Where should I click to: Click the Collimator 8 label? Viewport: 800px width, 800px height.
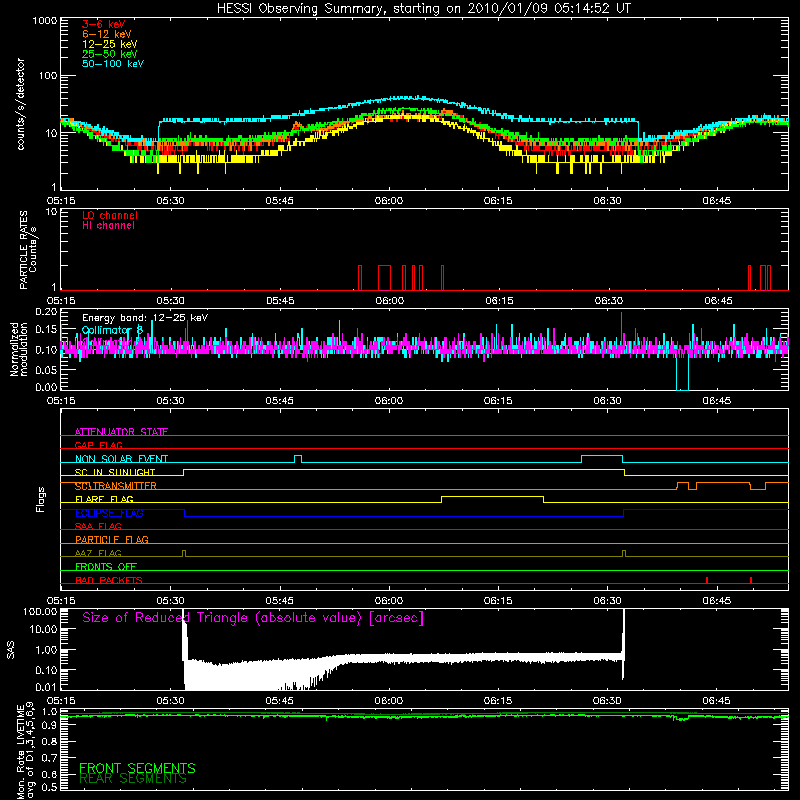(112, 330)
